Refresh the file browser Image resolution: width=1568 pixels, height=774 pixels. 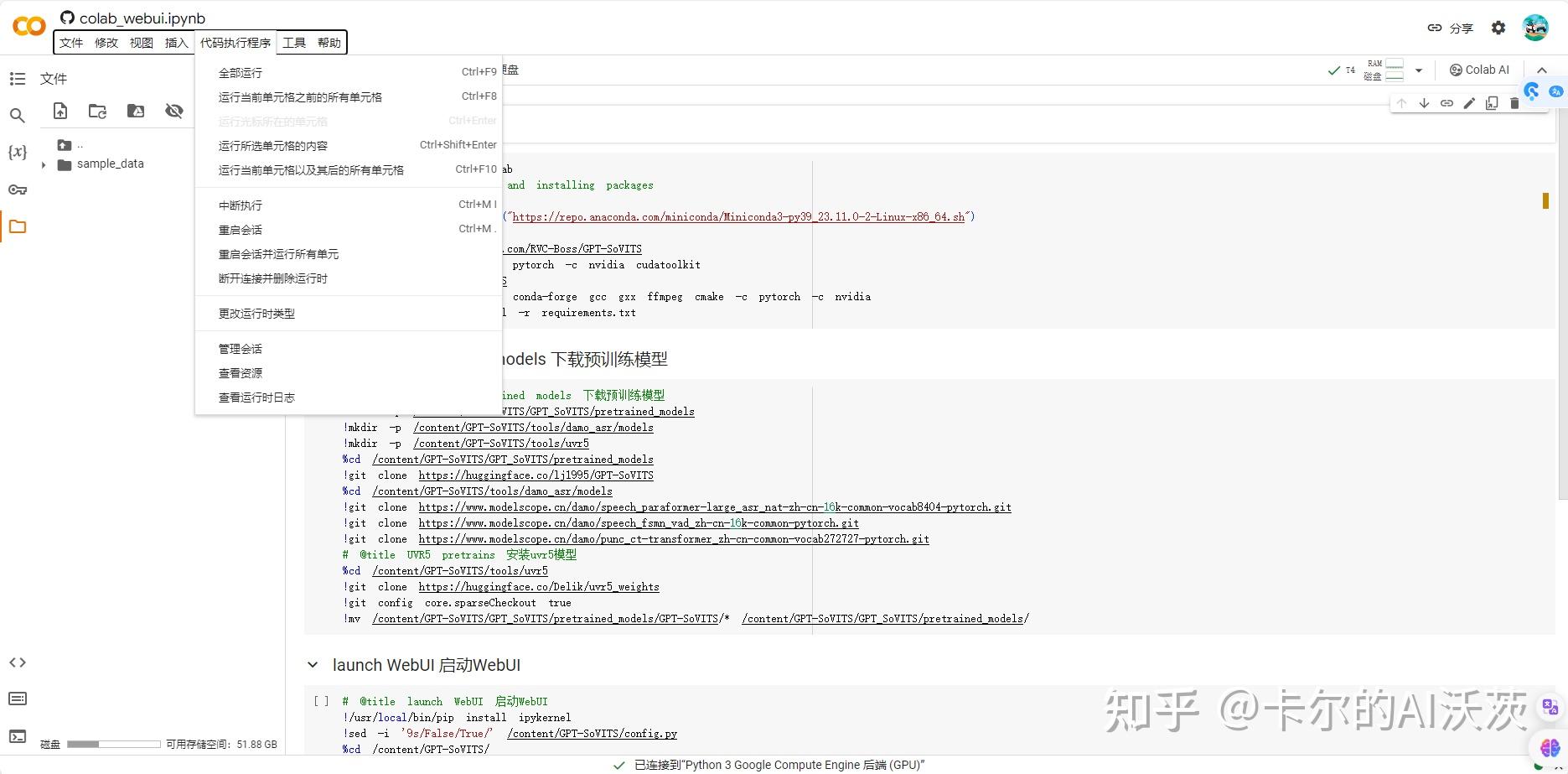point(97,110)
